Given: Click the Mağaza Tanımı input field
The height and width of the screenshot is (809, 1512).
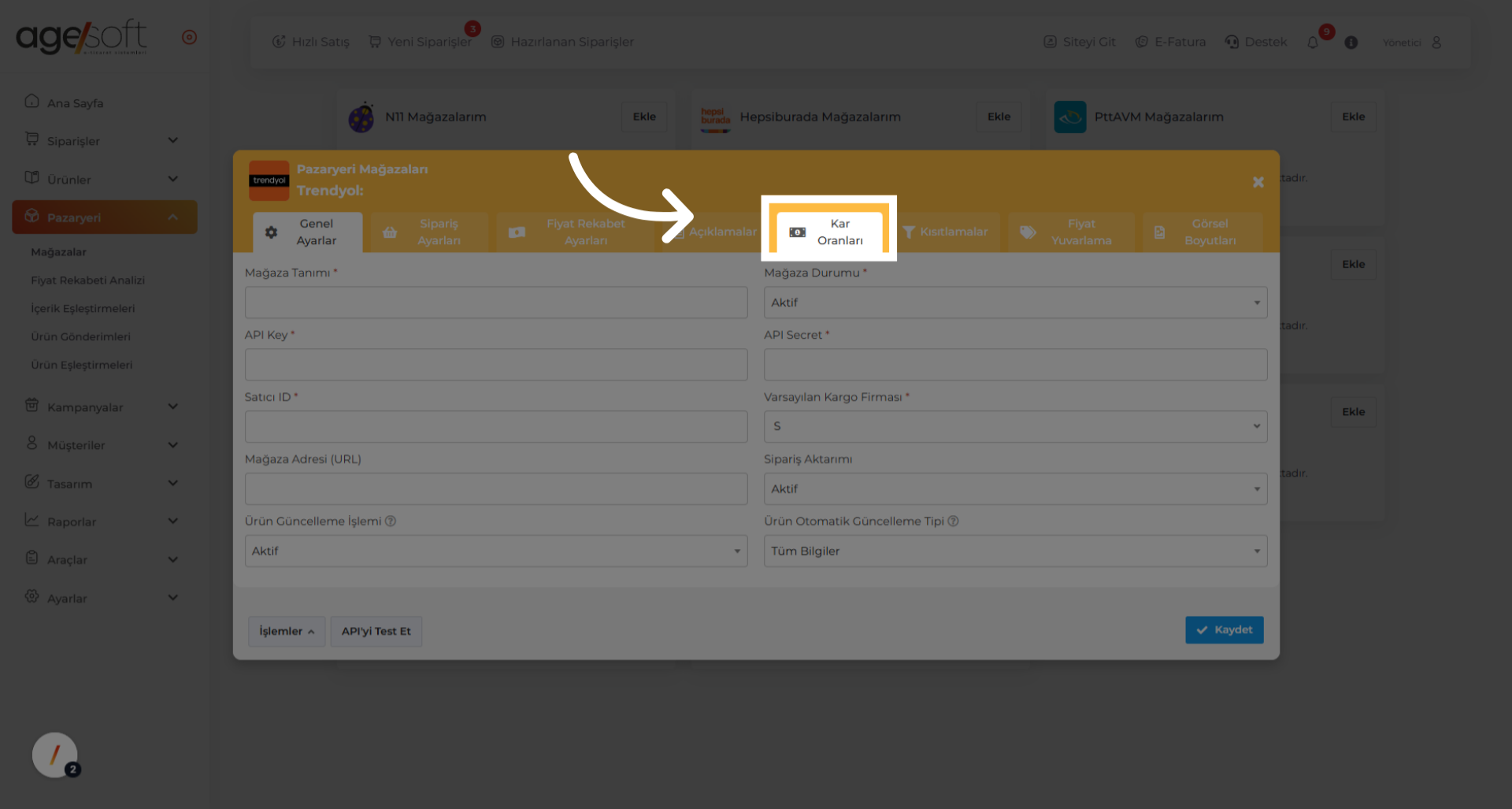Looking at the screenshot, I should point(496,302).
